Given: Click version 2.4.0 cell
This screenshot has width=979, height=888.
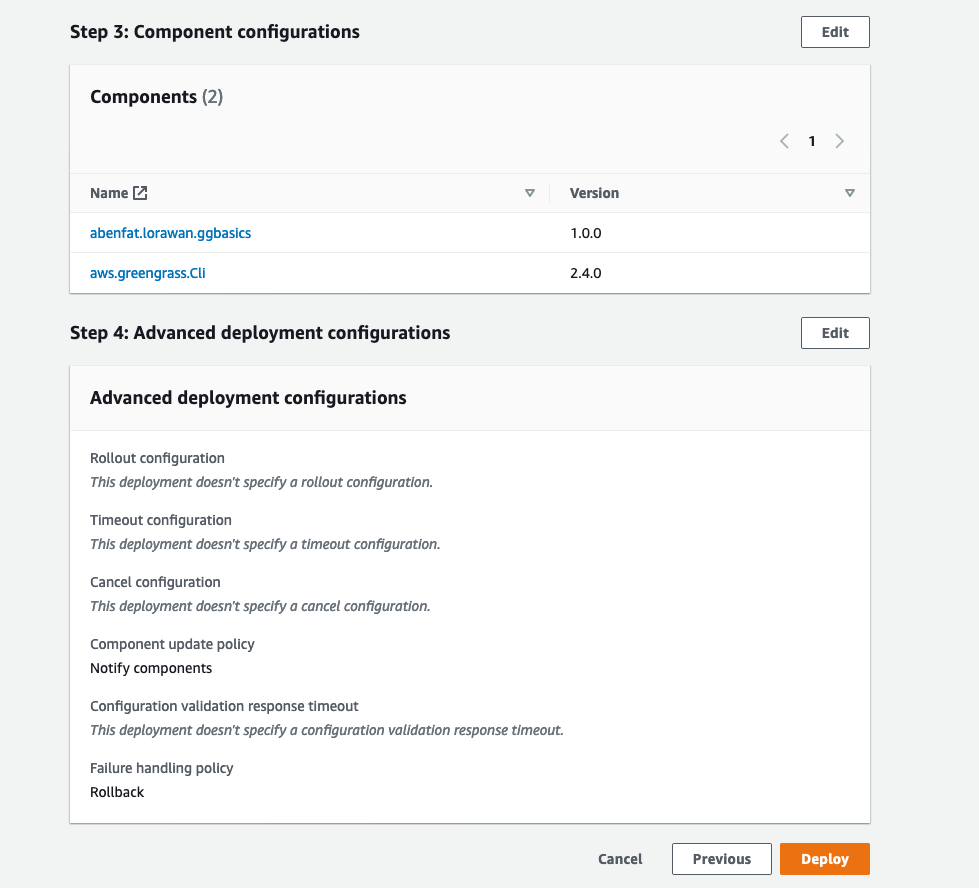Looking at the screenshot, I should tap(585, 273).
